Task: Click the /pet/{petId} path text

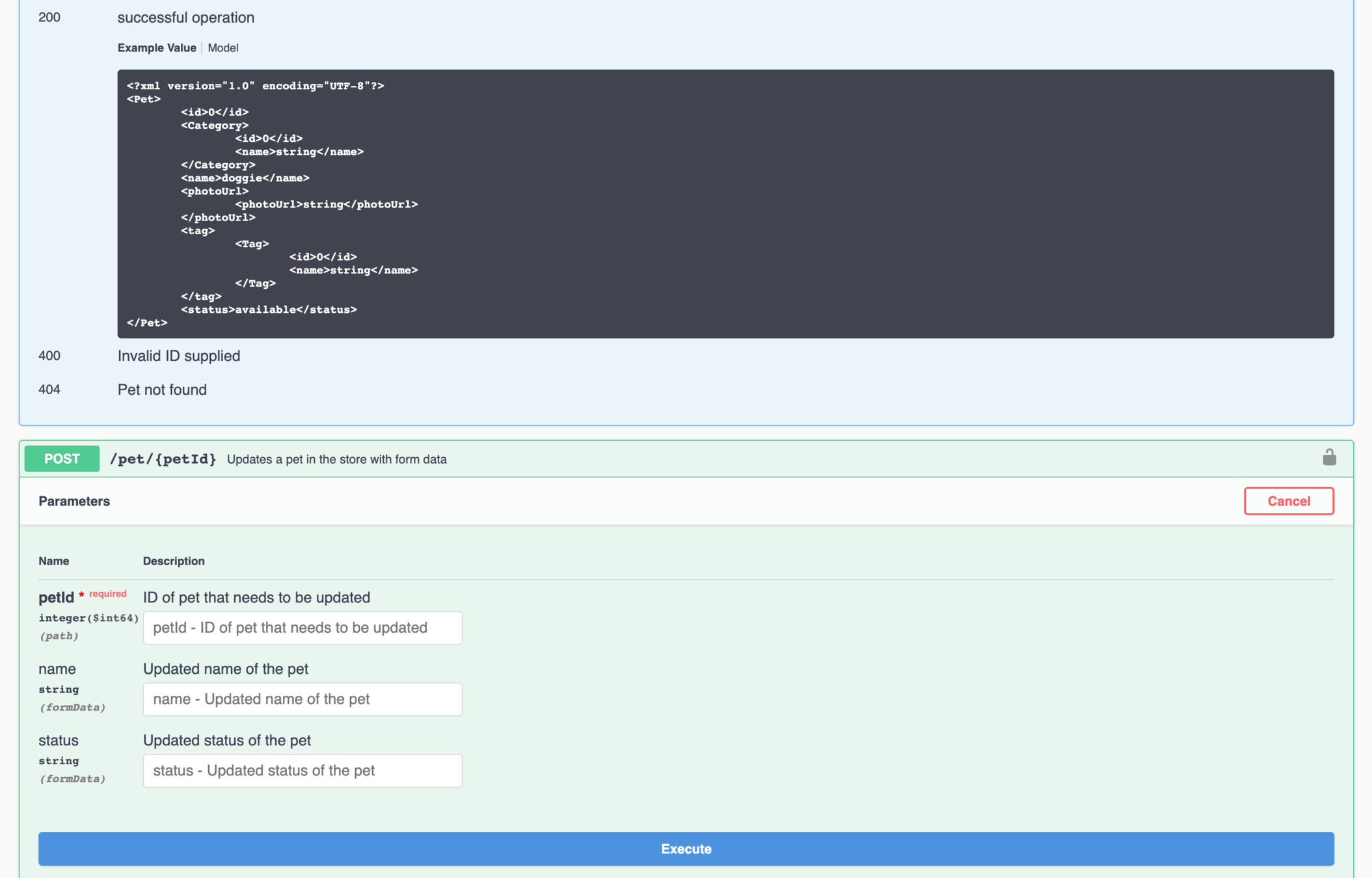Action: pos(163,459)
